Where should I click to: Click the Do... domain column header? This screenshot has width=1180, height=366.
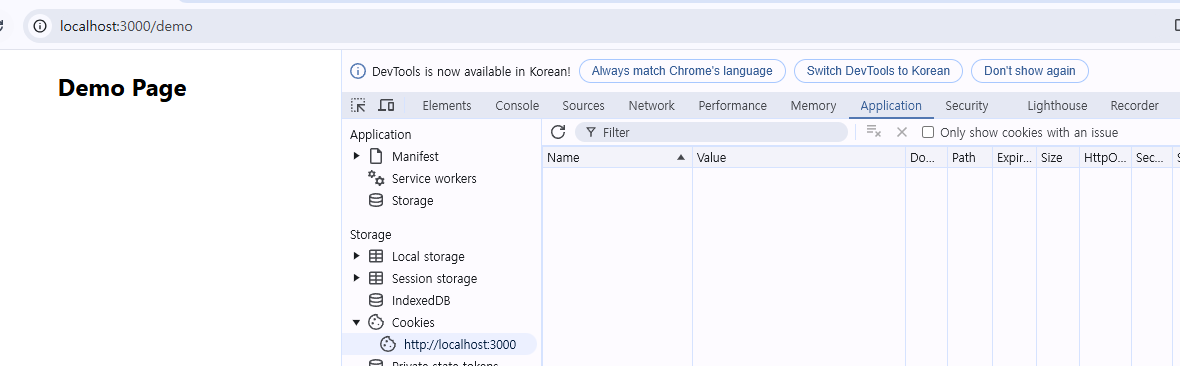tap(926, 157)
